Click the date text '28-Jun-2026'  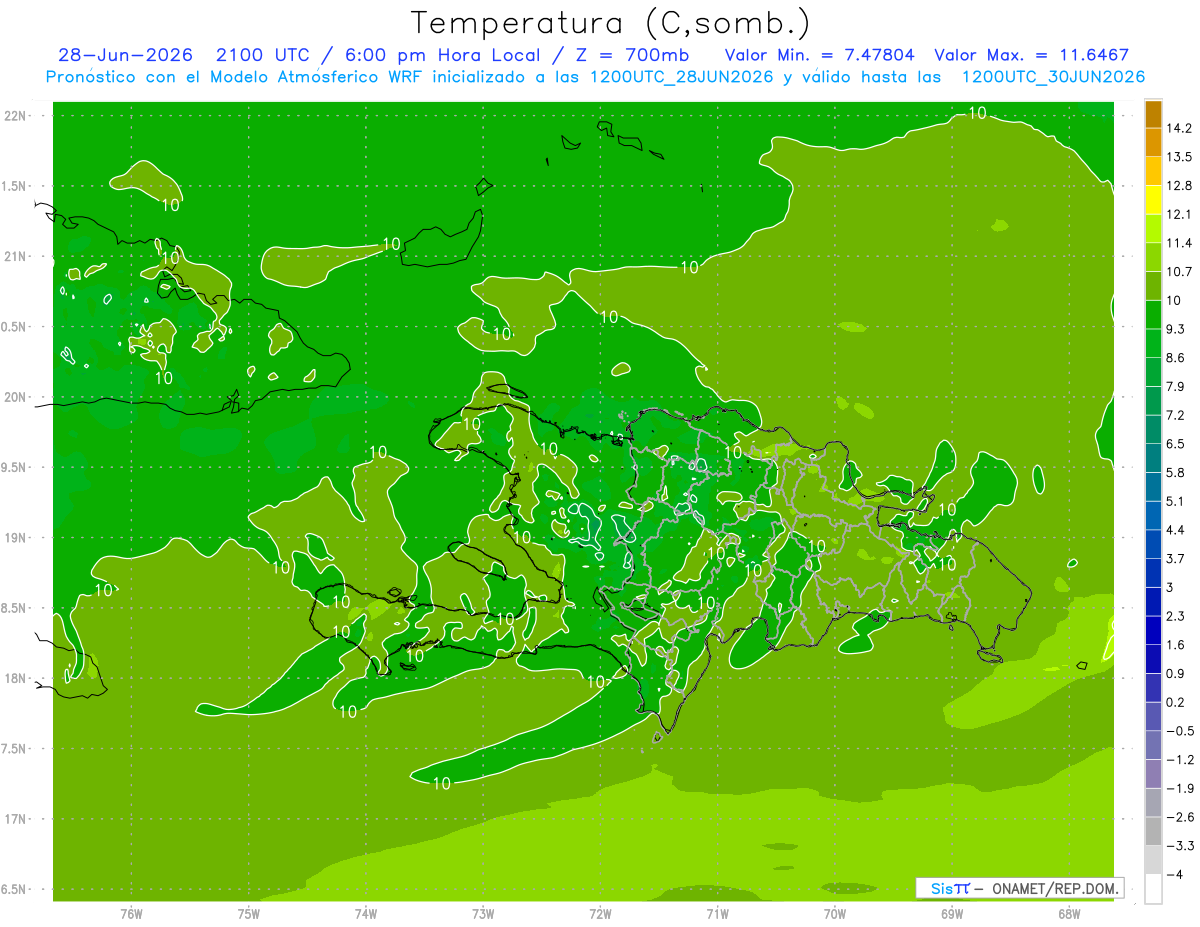(125, 55)
